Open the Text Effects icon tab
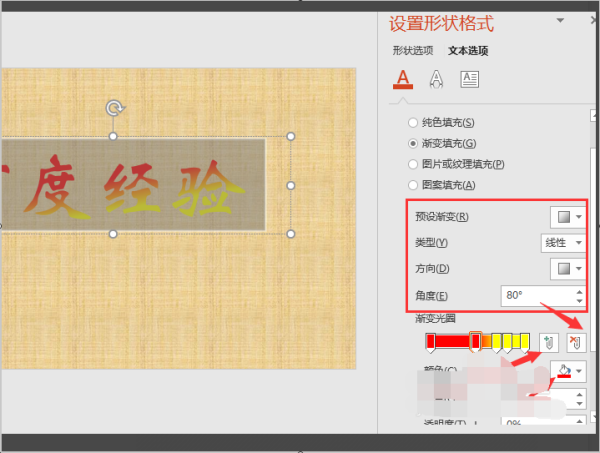This screenshot has width=600, height=453. pos(436,79)
